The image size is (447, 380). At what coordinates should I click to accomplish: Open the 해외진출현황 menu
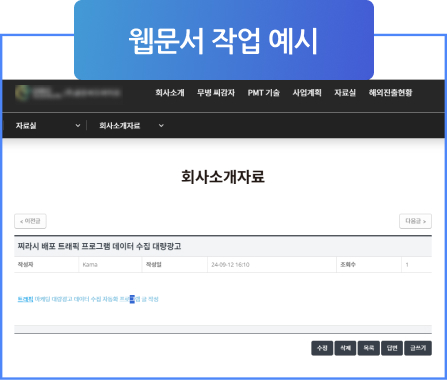click(x=390, y=93)
